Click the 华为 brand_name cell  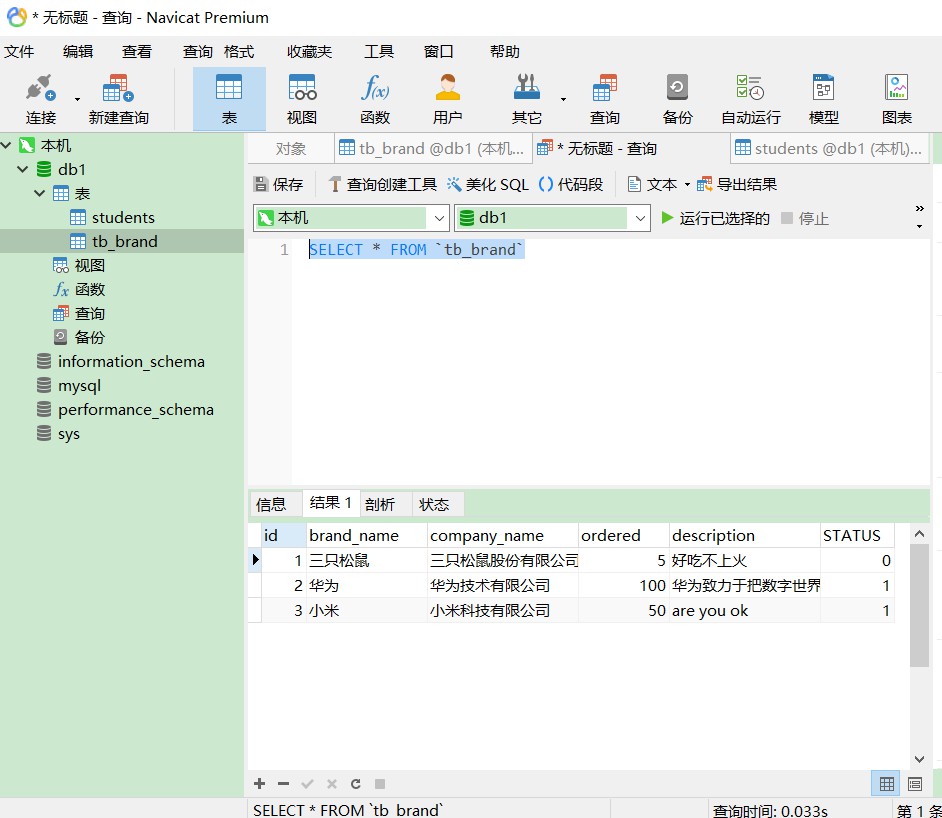click(366, 586)
